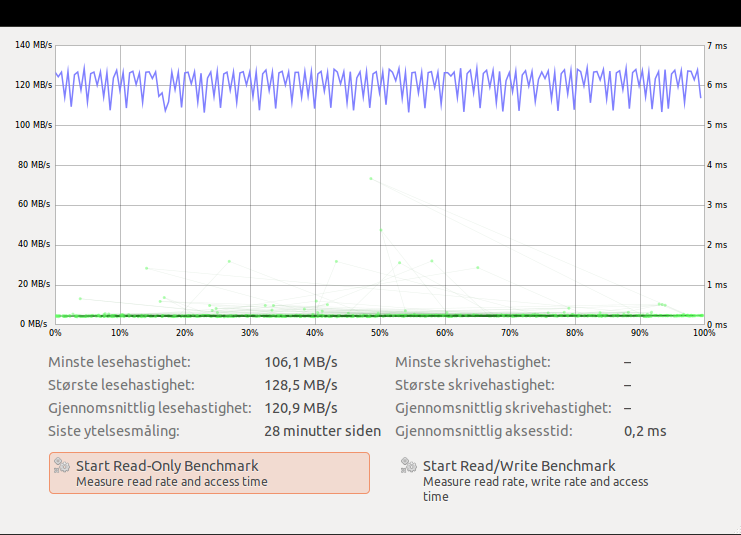Select the '0,2 ms' access time value
Image resolution: width=741 pixels, height=535 pixels.
(x=645, y=431)
